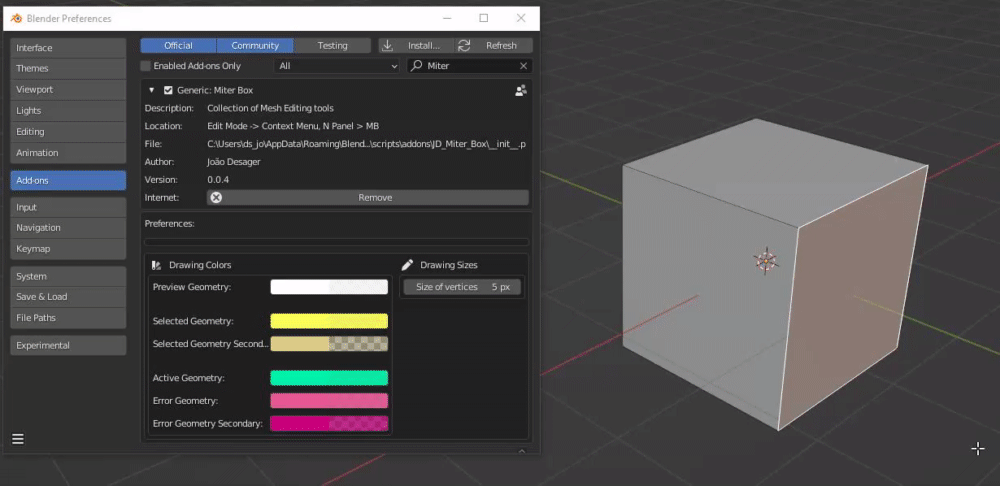This screenshot has width=1000, height=486.
Task: Click the author name João Desager
Action: 233,162
